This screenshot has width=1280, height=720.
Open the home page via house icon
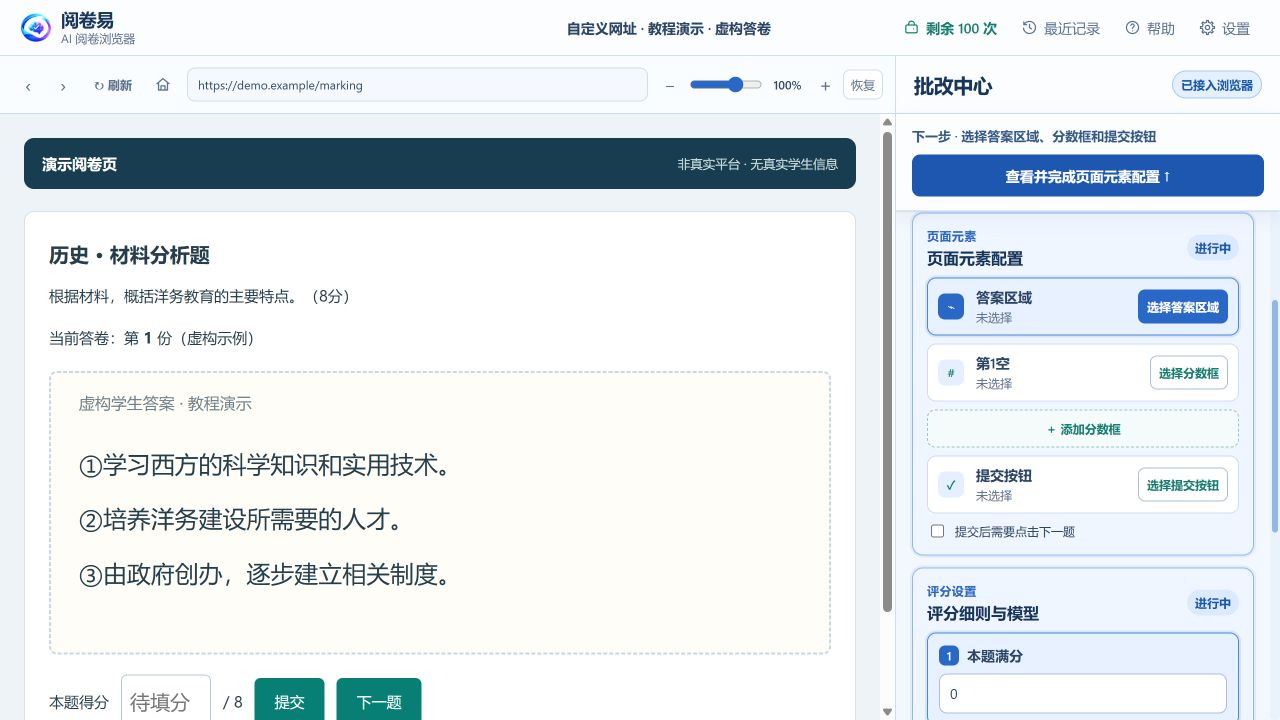(x=163, y=85)
